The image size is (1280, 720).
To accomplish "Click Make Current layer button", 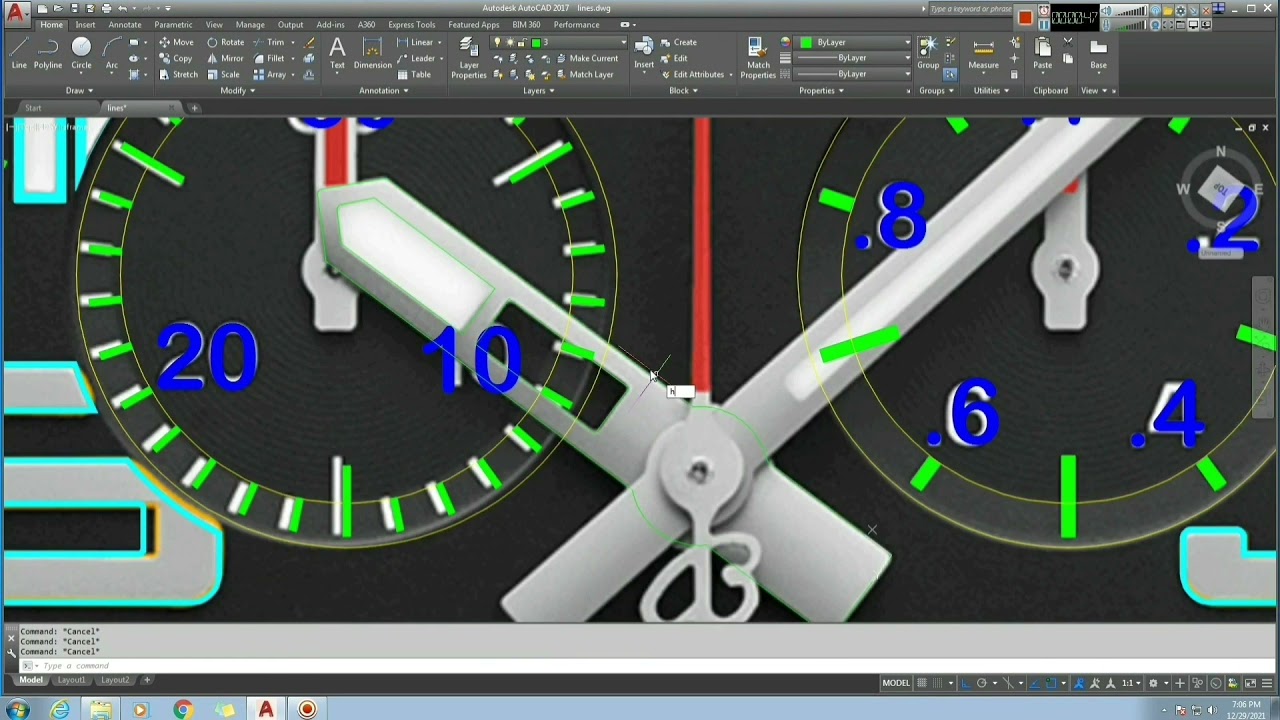I will tap(587, 58).
